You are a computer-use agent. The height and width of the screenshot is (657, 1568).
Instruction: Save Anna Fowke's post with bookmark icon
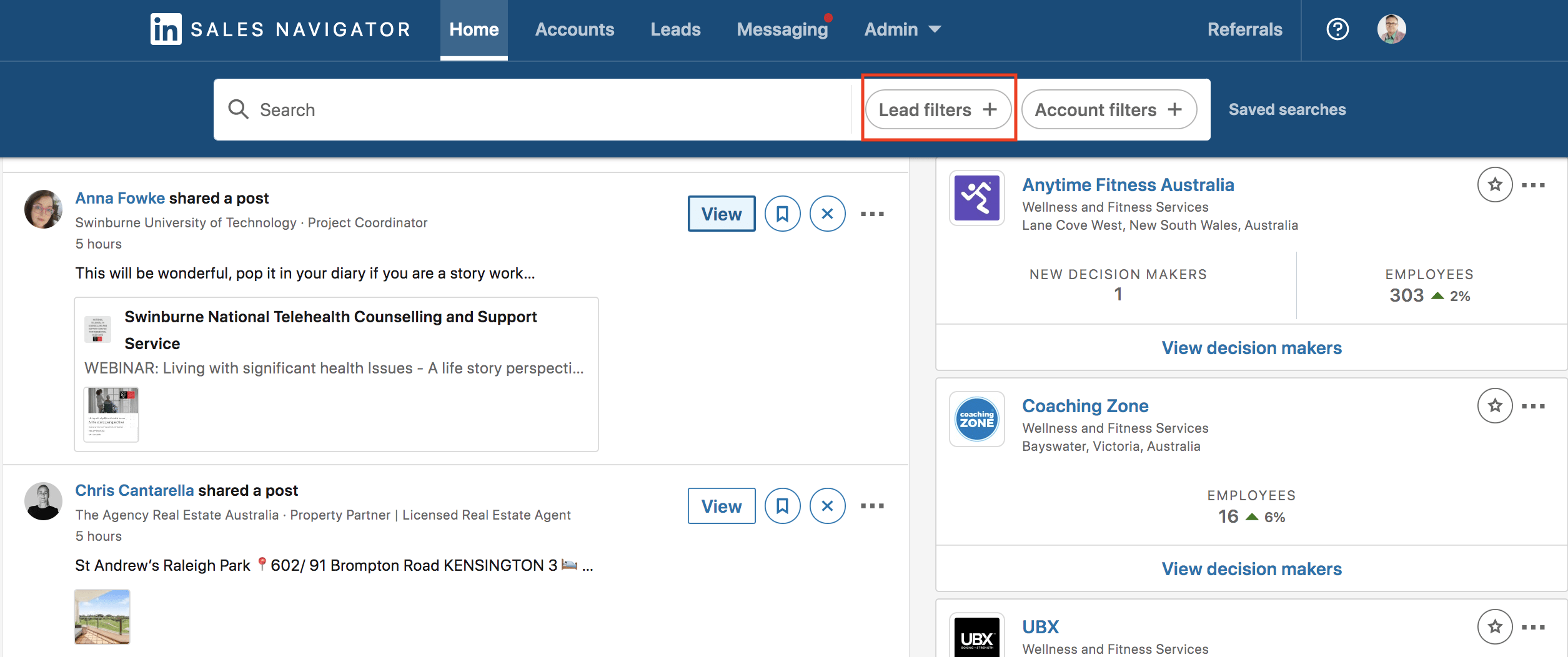pos(782,214)
